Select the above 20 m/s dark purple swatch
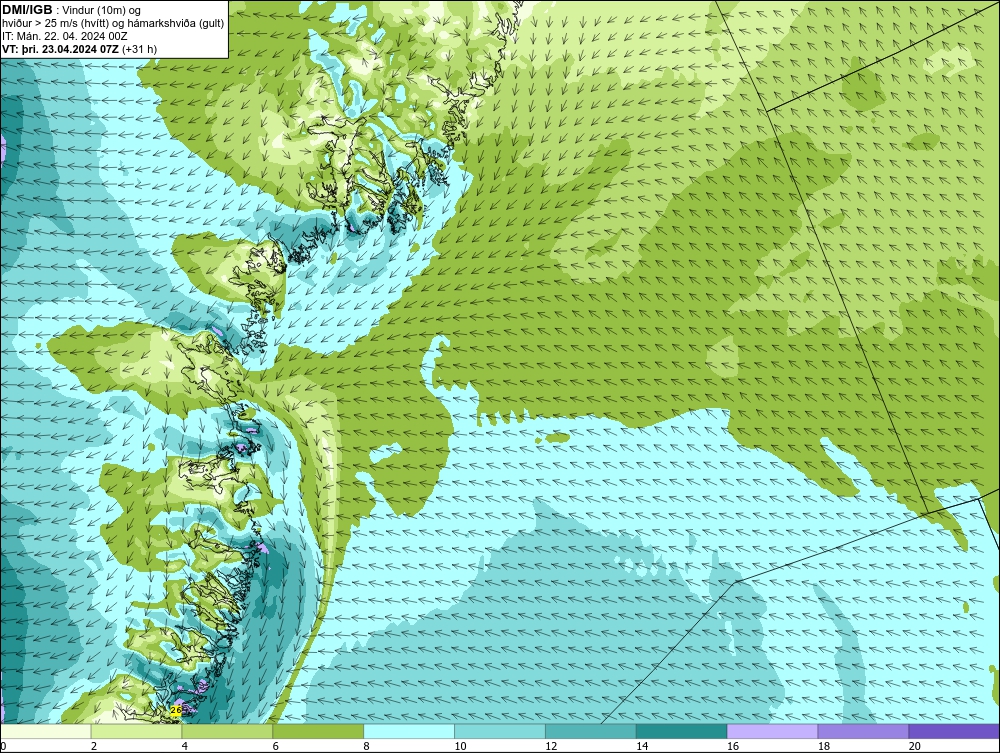This screenshot has height=753, width=1000. (954, 731)
